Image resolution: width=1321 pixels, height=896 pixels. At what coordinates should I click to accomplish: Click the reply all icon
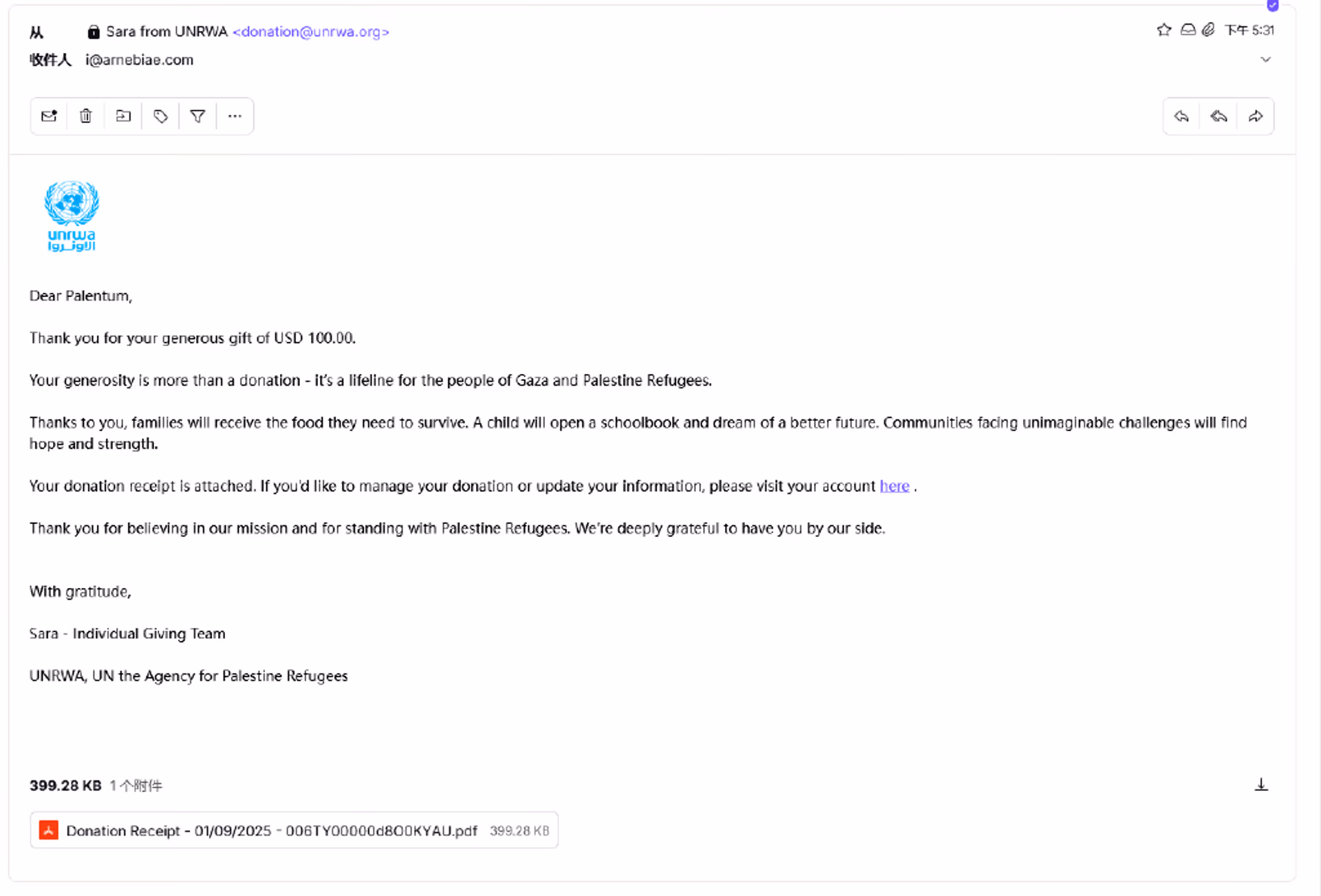1218,116
